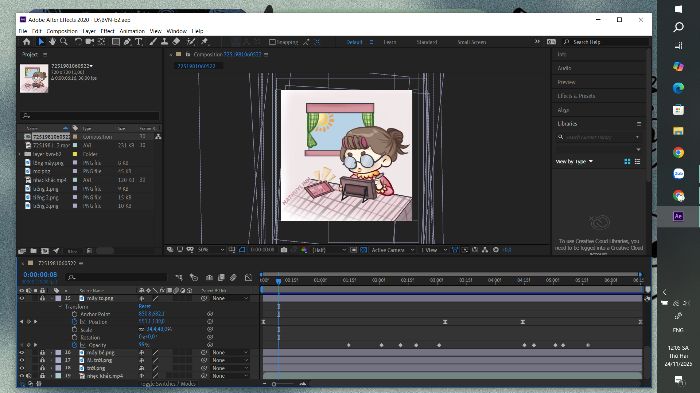The image size is (700, 393).
Task: Open the Effects & Presets panel
Action: coord(576,96)
